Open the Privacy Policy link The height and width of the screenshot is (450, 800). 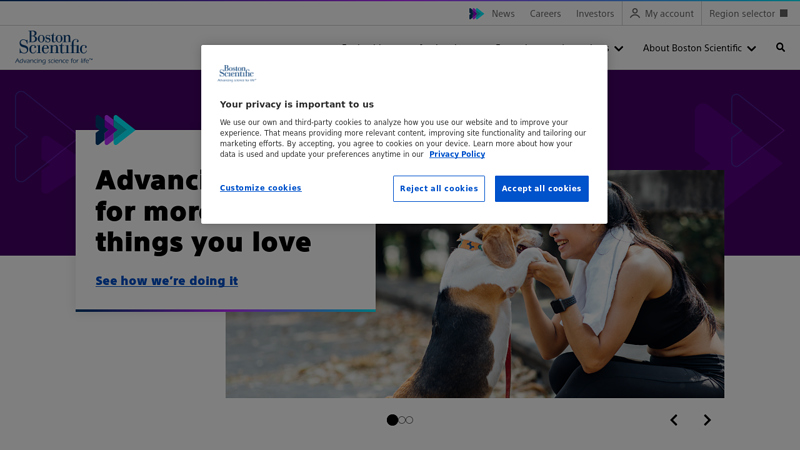point(457,154)
